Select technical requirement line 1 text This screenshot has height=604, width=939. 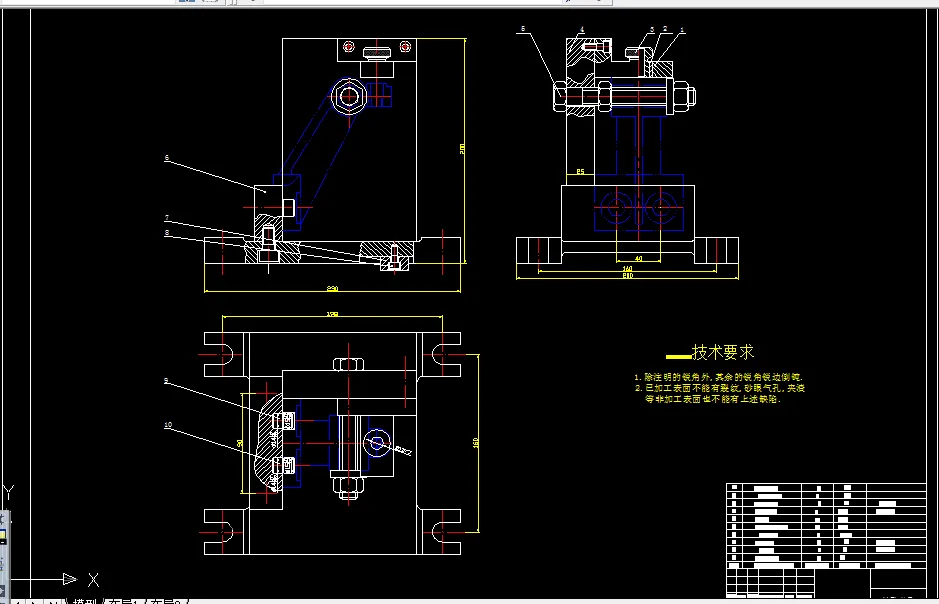[x=718, y=377]
